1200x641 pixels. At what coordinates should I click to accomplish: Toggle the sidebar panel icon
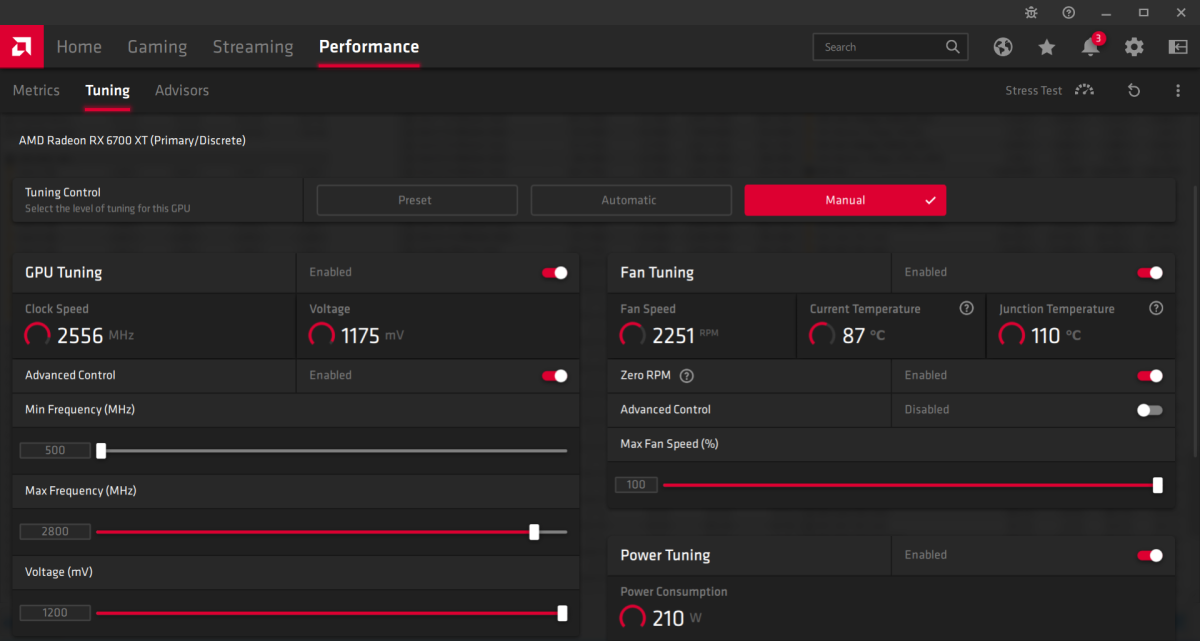tap(1177, 47)
